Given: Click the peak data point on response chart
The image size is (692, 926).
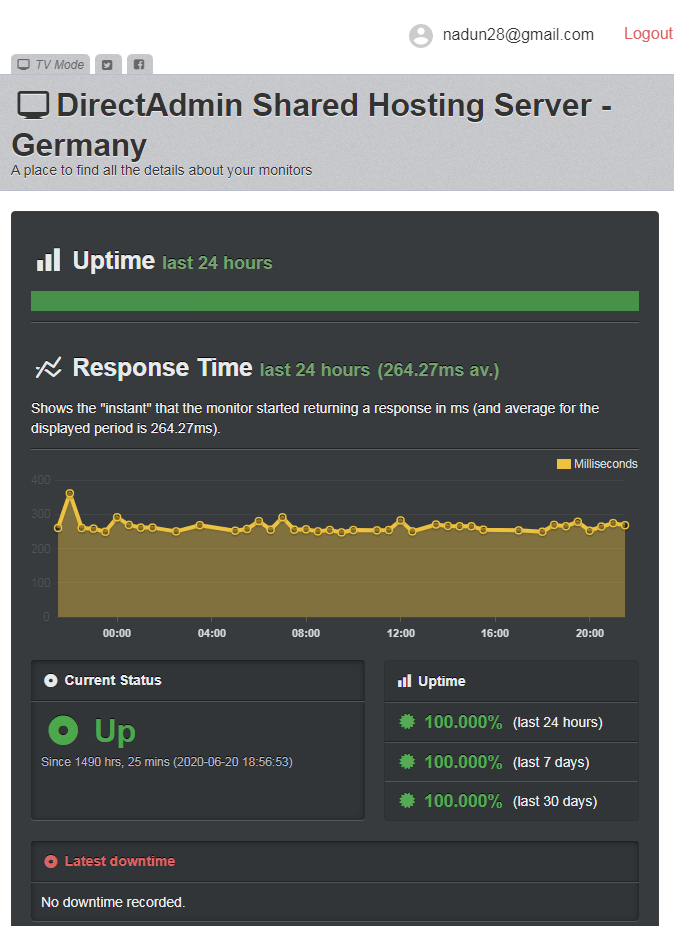Looking at the screenshot, I should pyautogui.click(x=70, y=493).
